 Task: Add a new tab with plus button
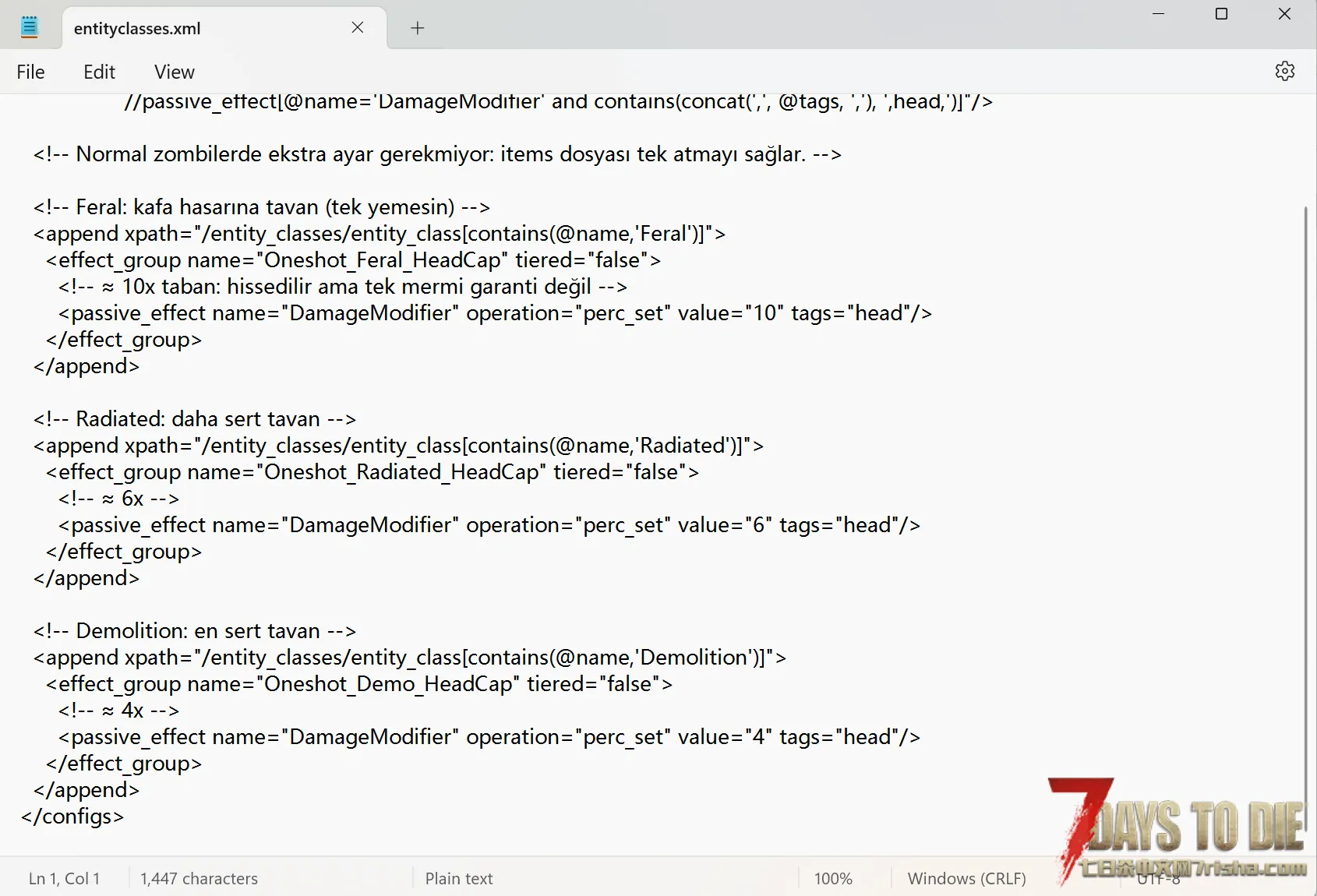(x=418, y=28)
